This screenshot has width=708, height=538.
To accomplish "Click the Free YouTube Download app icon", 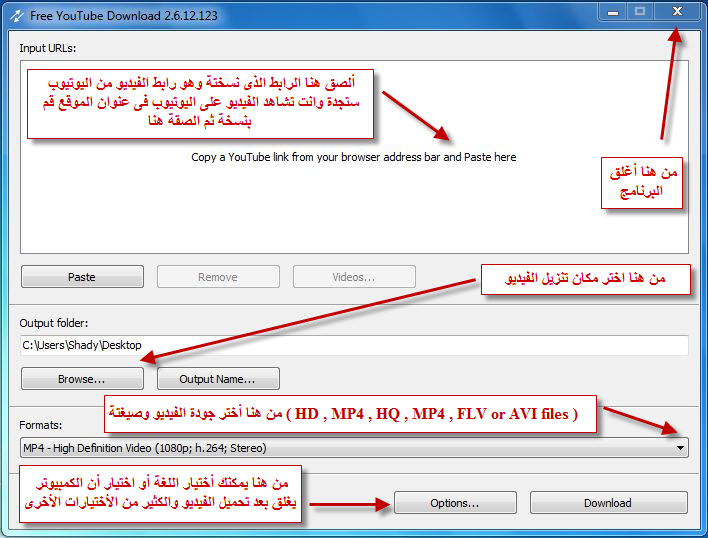I will (x=18, y=16).
